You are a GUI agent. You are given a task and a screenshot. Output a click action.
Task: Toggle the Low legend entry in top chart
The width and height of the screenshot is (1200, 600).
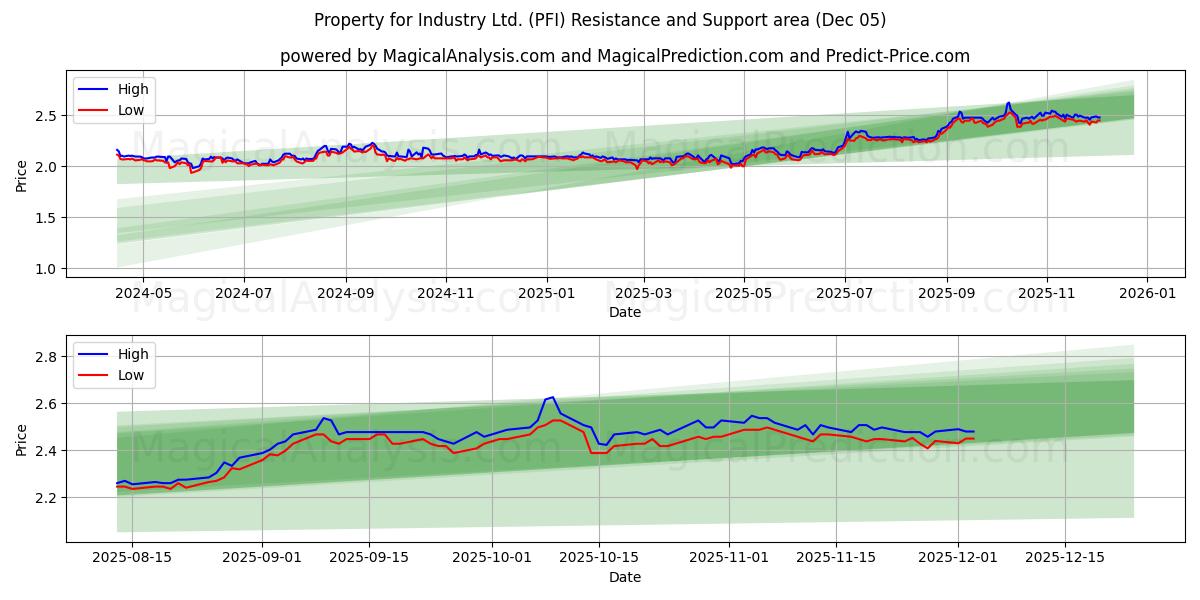[130, 109]
